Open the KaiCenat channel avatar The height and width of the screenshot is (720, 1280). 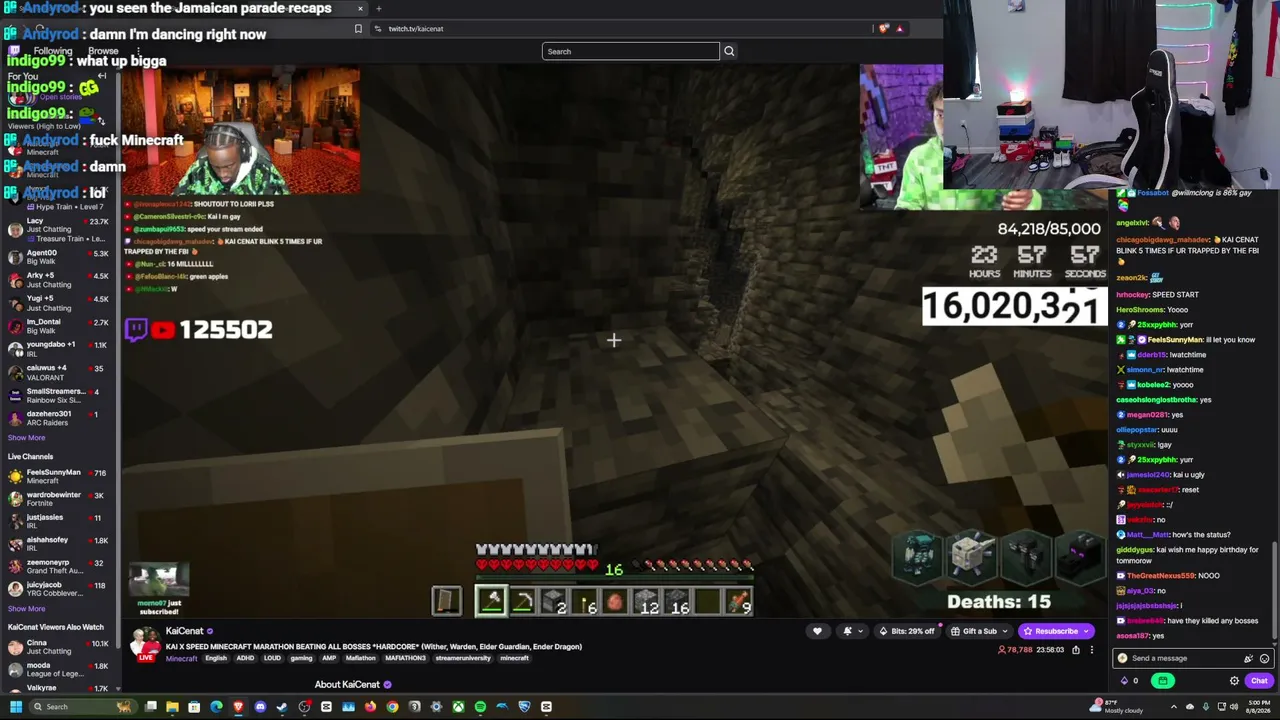tap(146, 643)
